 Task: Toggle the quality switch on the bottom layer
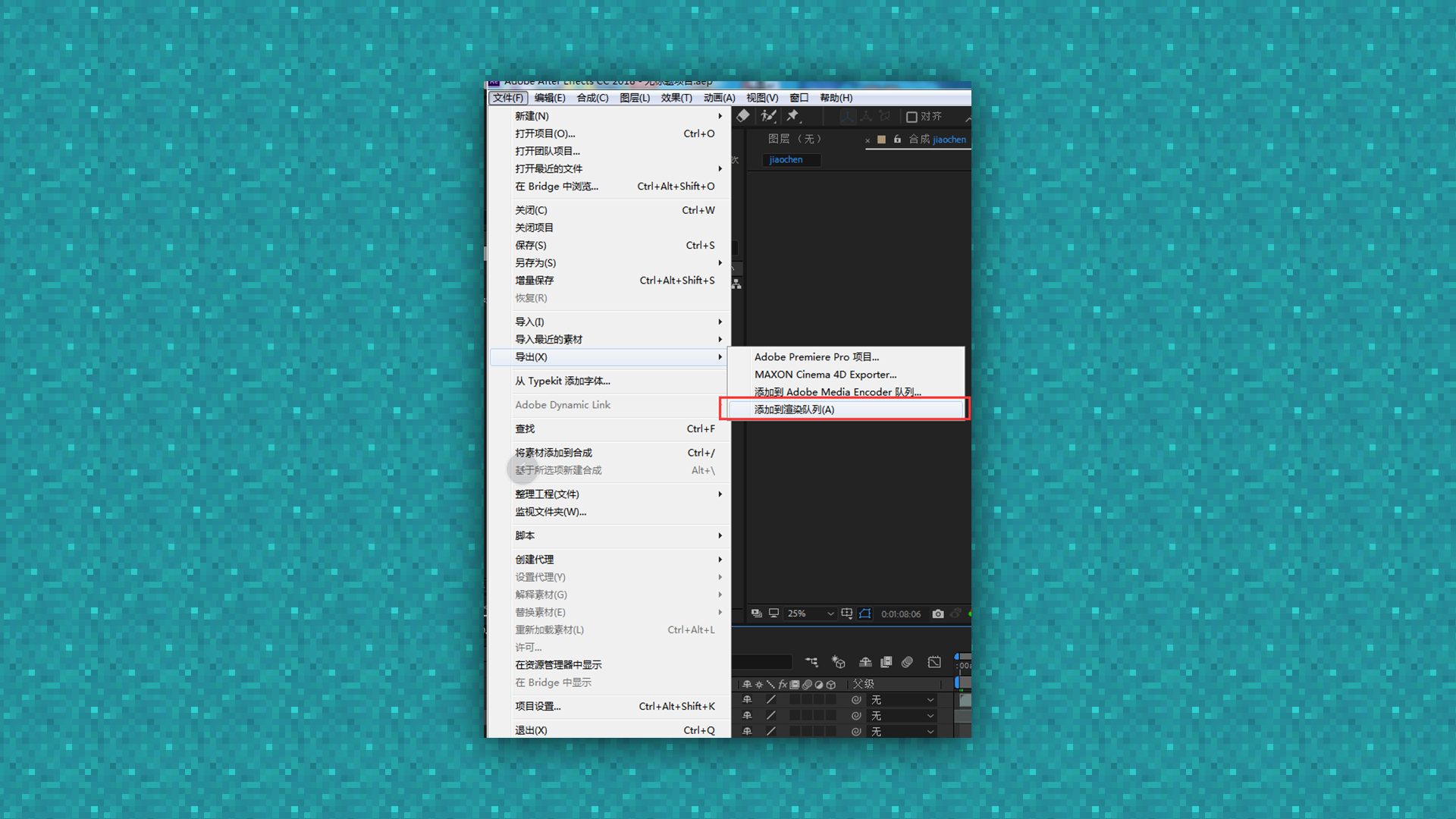771,732
